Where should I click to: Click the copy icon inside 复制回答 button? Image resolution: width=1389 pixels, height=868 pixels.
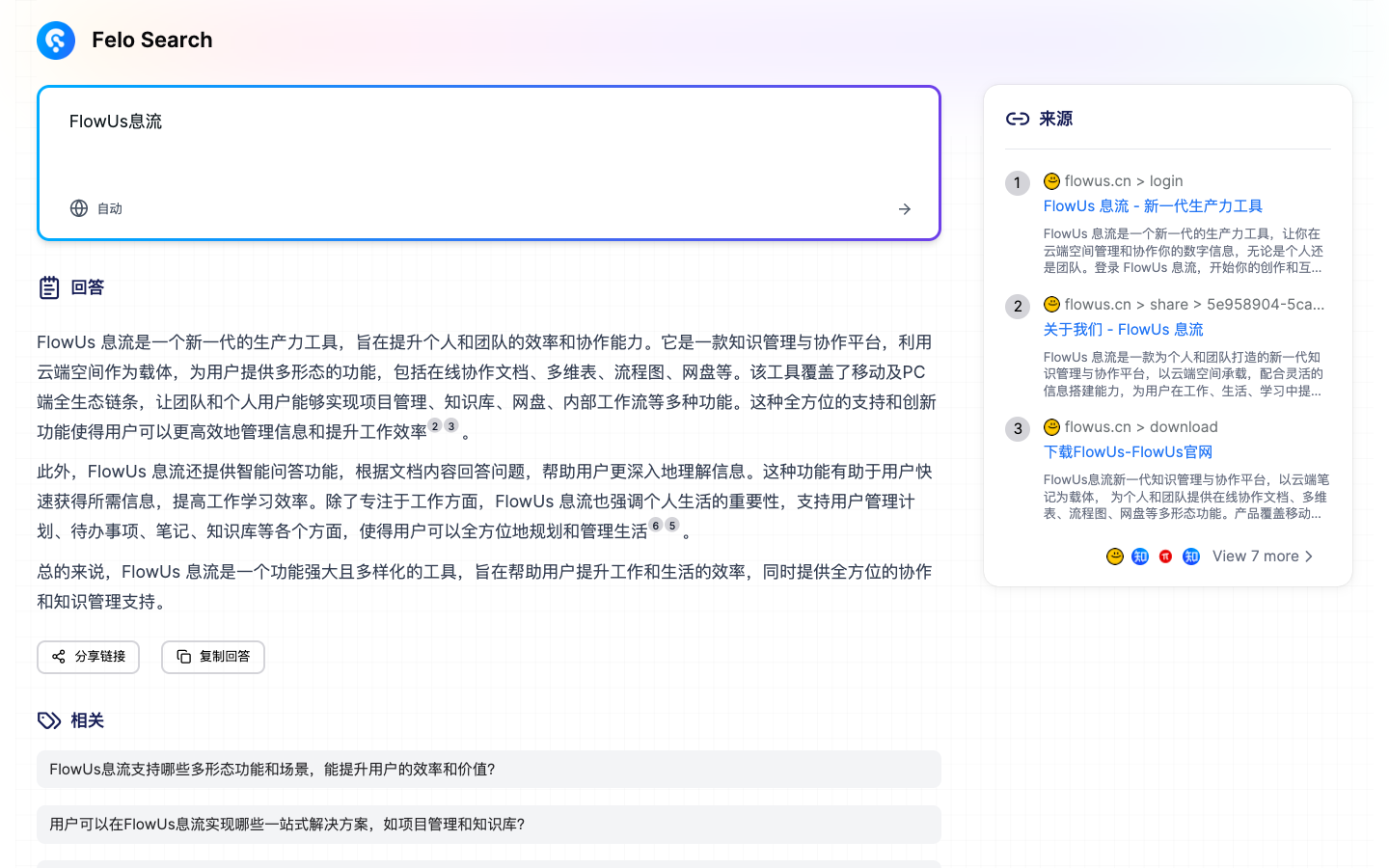184,656
